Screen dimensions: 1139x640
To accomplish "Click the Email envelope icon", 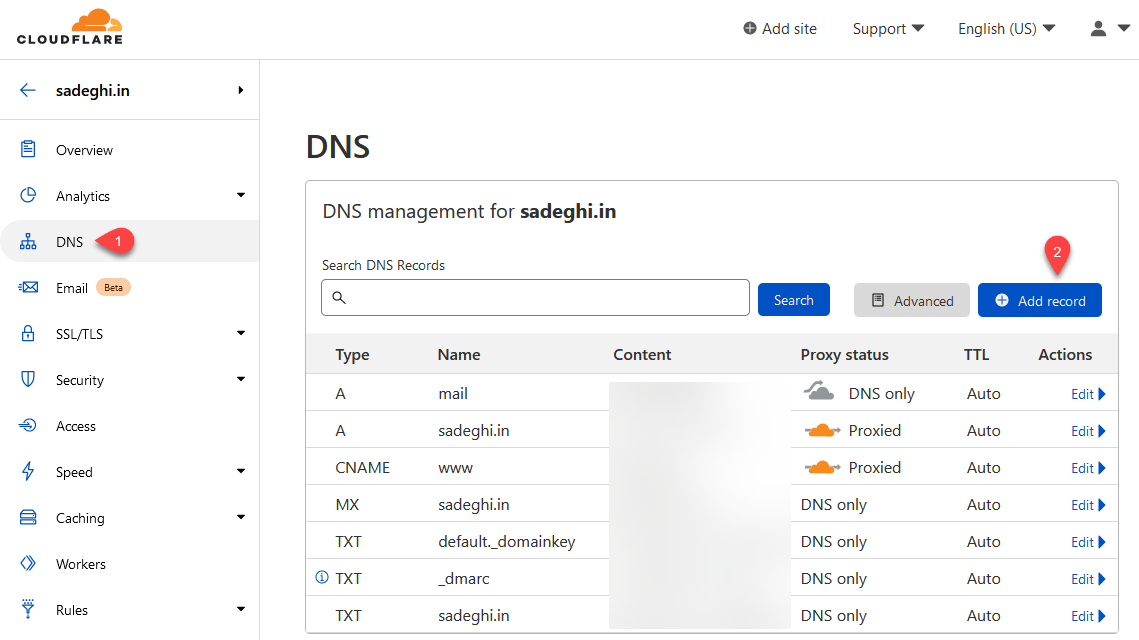I will click(x=28, y=288).
